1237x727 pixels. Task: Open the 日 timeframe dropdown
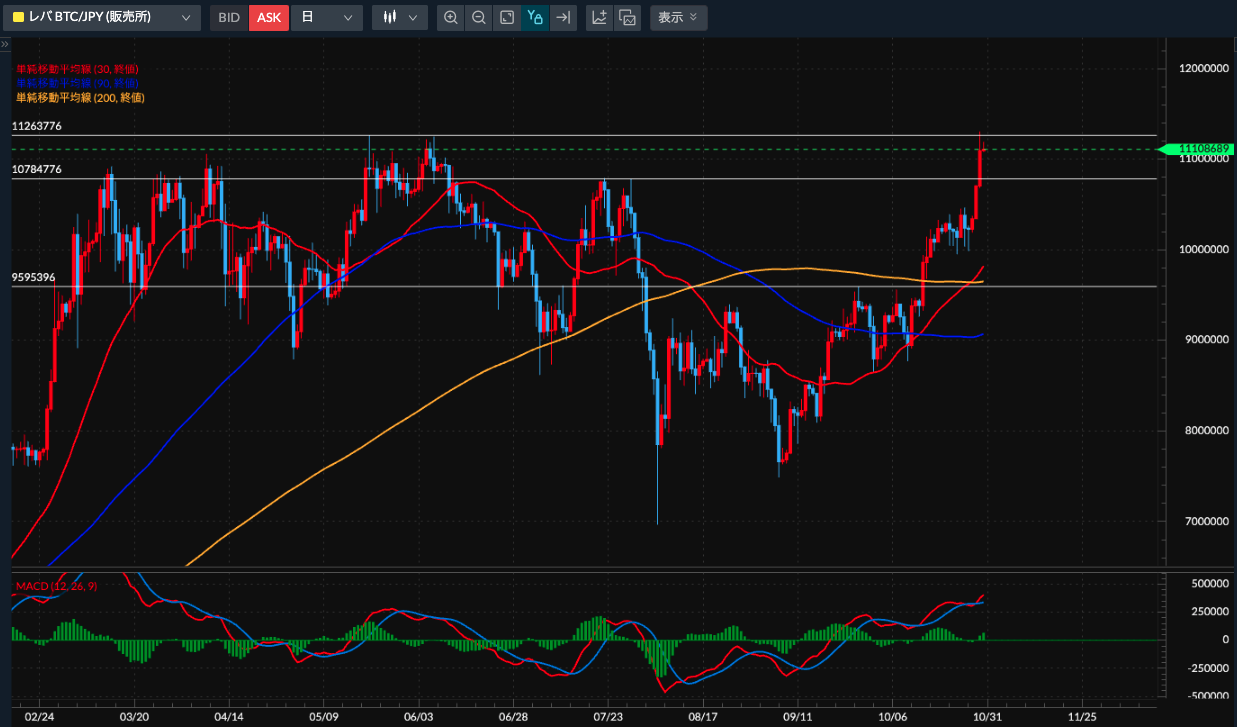(326, 17)
